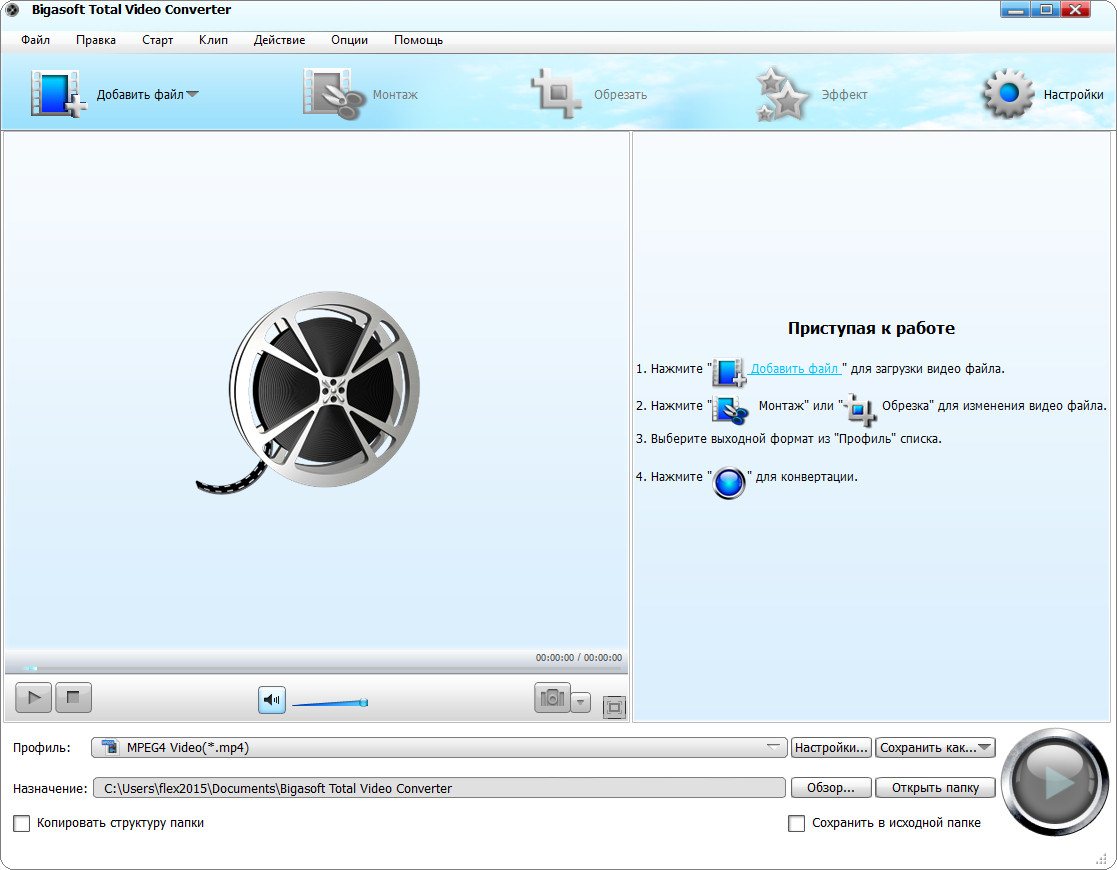Expand the Профиль format dropdown
The image size is (1117, 870).
tap(774, 747)
